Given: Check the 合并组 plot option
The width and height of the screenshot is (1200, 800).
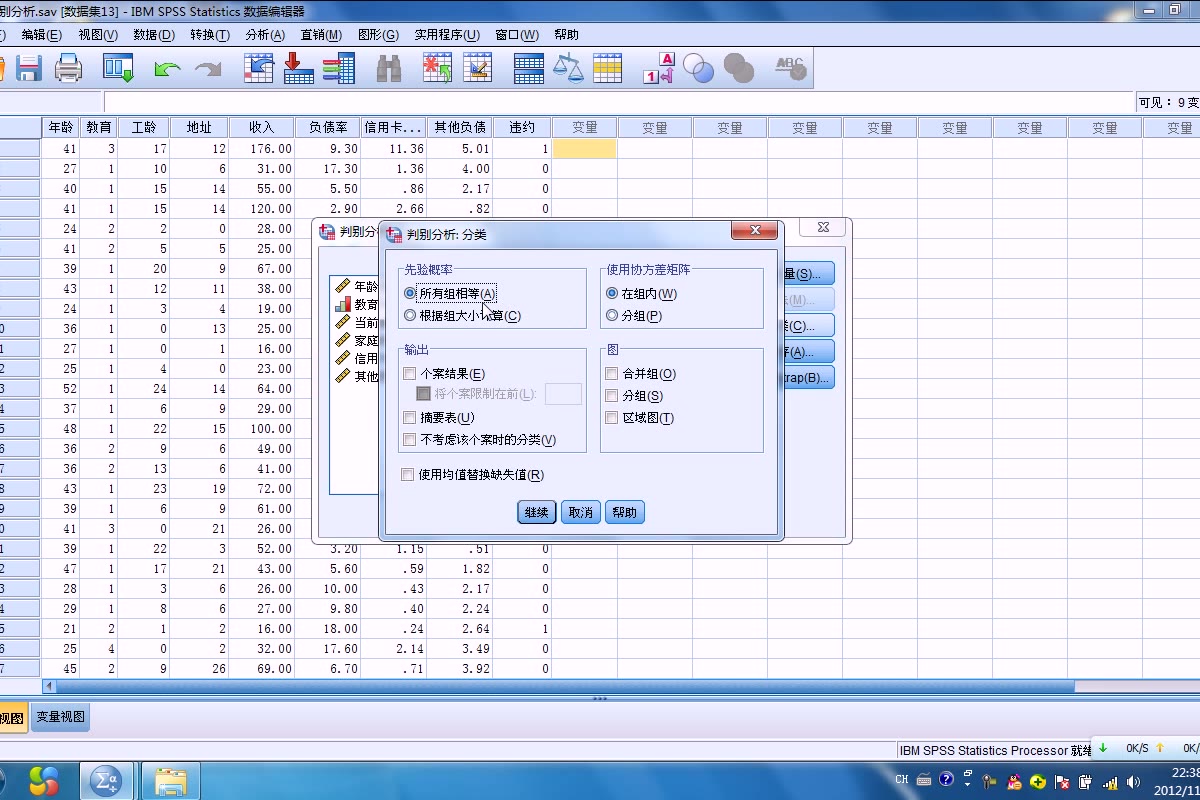Looking at the screenshot, I should pyautogui.click(x=610, y=372).
